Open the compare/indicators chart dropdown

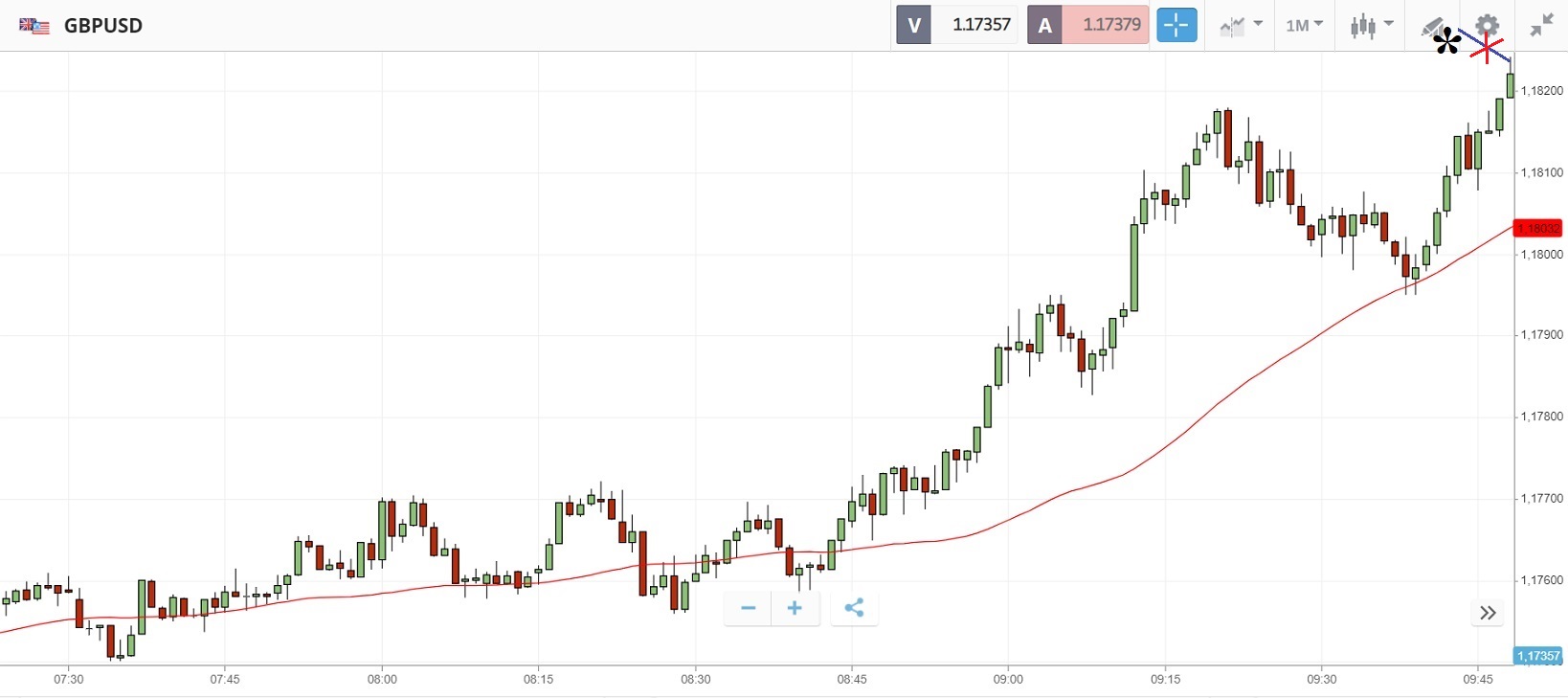[x=1241, y=26]
